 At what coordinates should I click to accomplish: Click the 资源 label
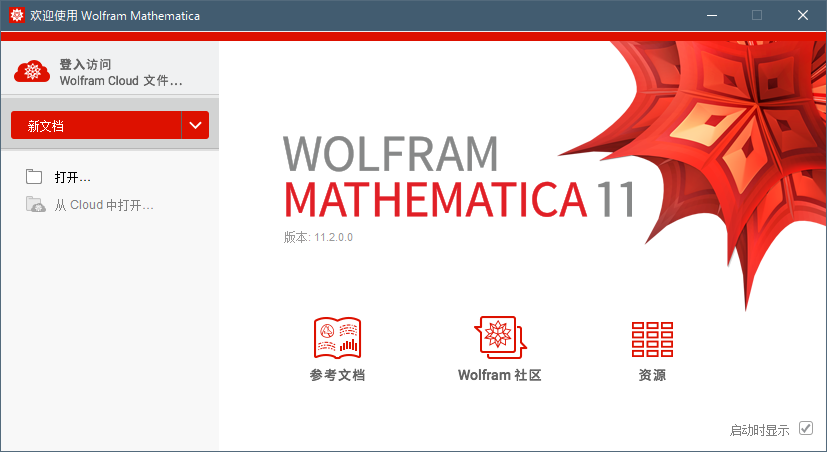tap(652, 375)
